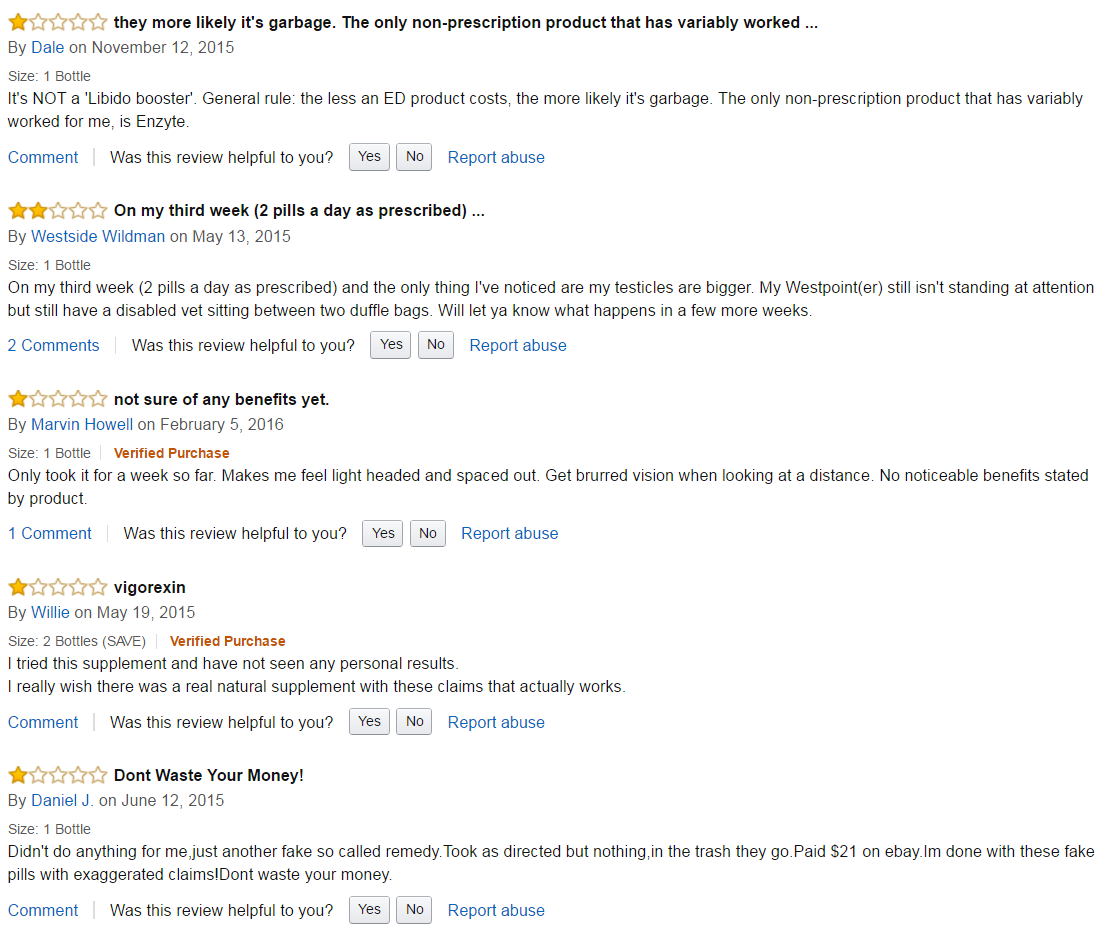View the 2 Comments on Westside Wildman's review
Screen dimensions: 1108x929
pyautogui.click(x=53, y=345)
